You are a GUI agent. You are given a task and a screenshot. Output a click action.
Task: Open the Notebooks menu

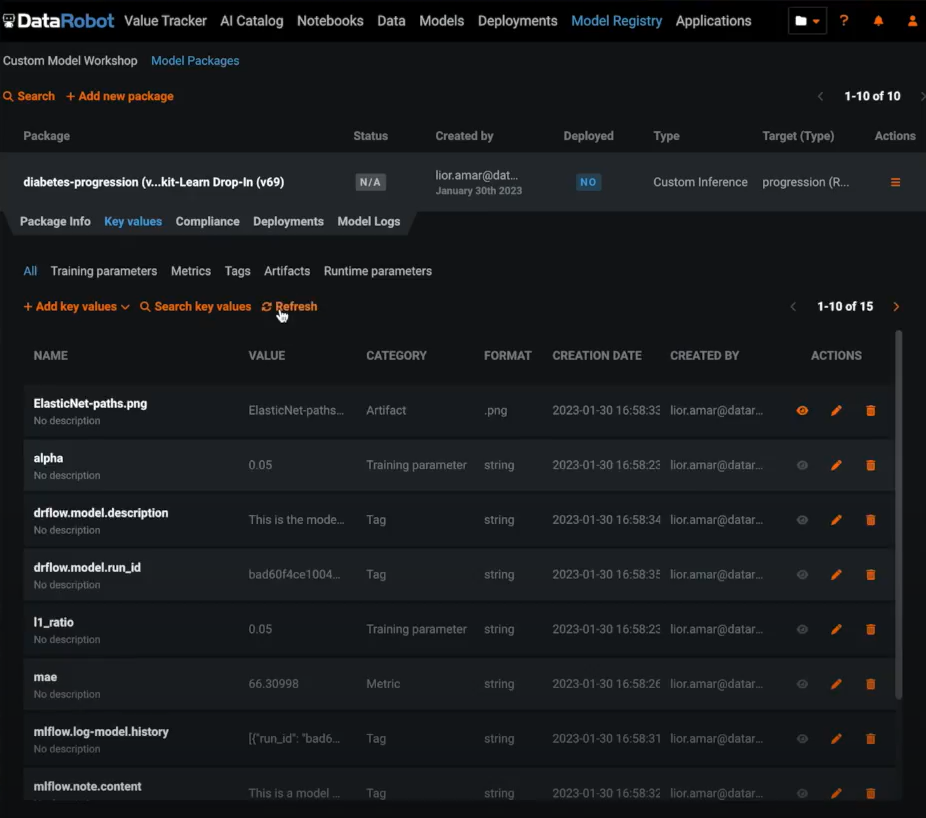pos(330,21)
